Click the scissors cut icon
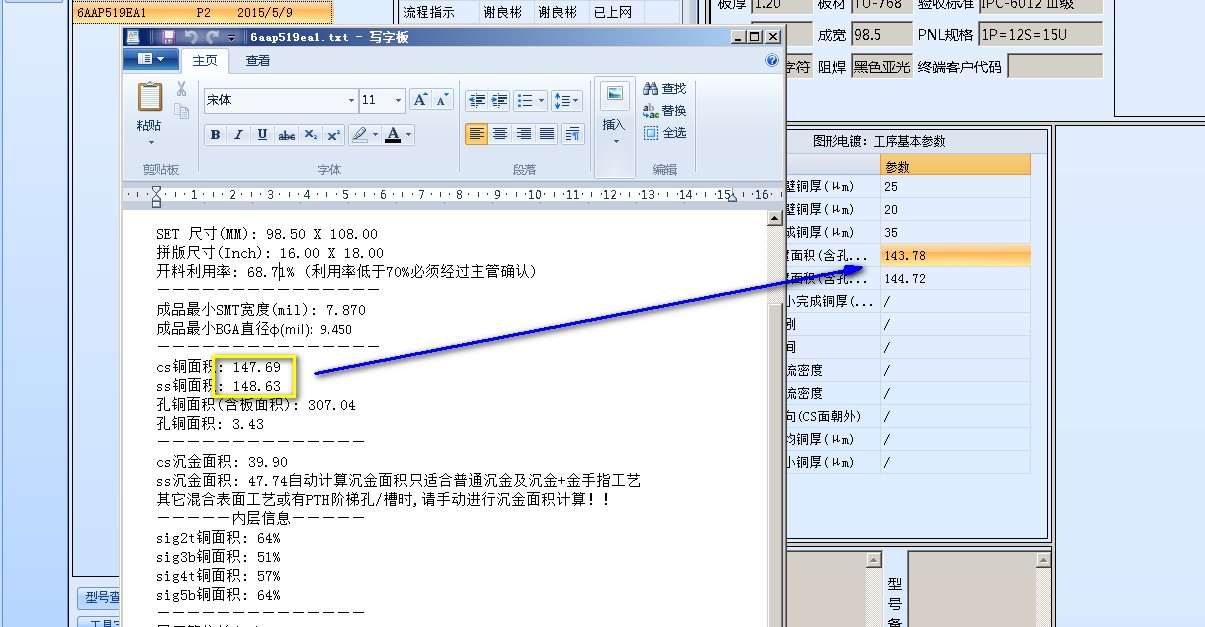The width and height of the screenshot is (1205, 627). pos(182,89)
